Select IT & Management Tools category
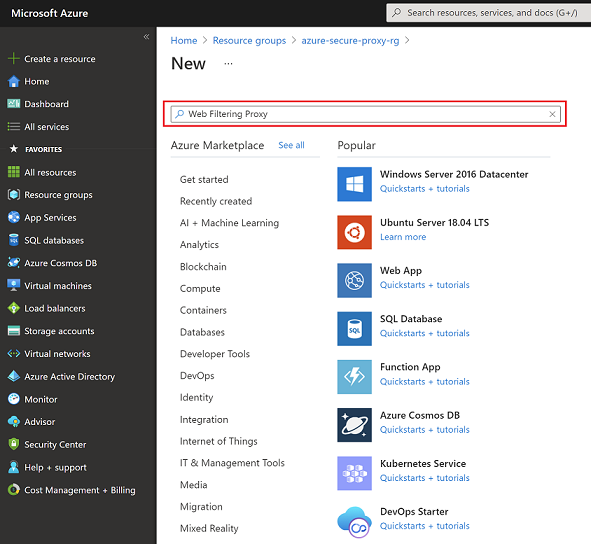The width and height of the screenshot is (591, 544). 232,463
